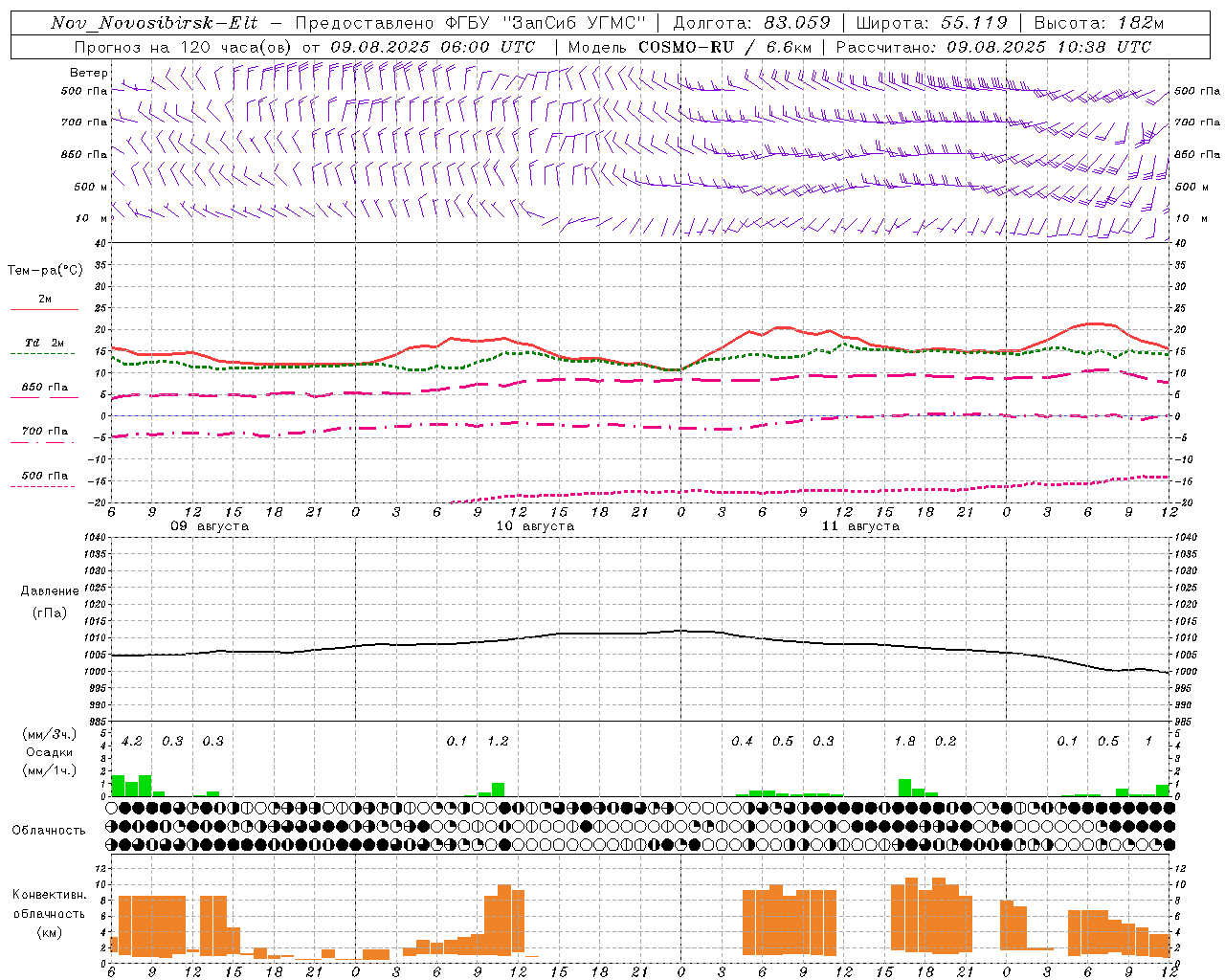Click the 10 августа date label
This screenshot has width=1225, height=980.
pos(535,526)
